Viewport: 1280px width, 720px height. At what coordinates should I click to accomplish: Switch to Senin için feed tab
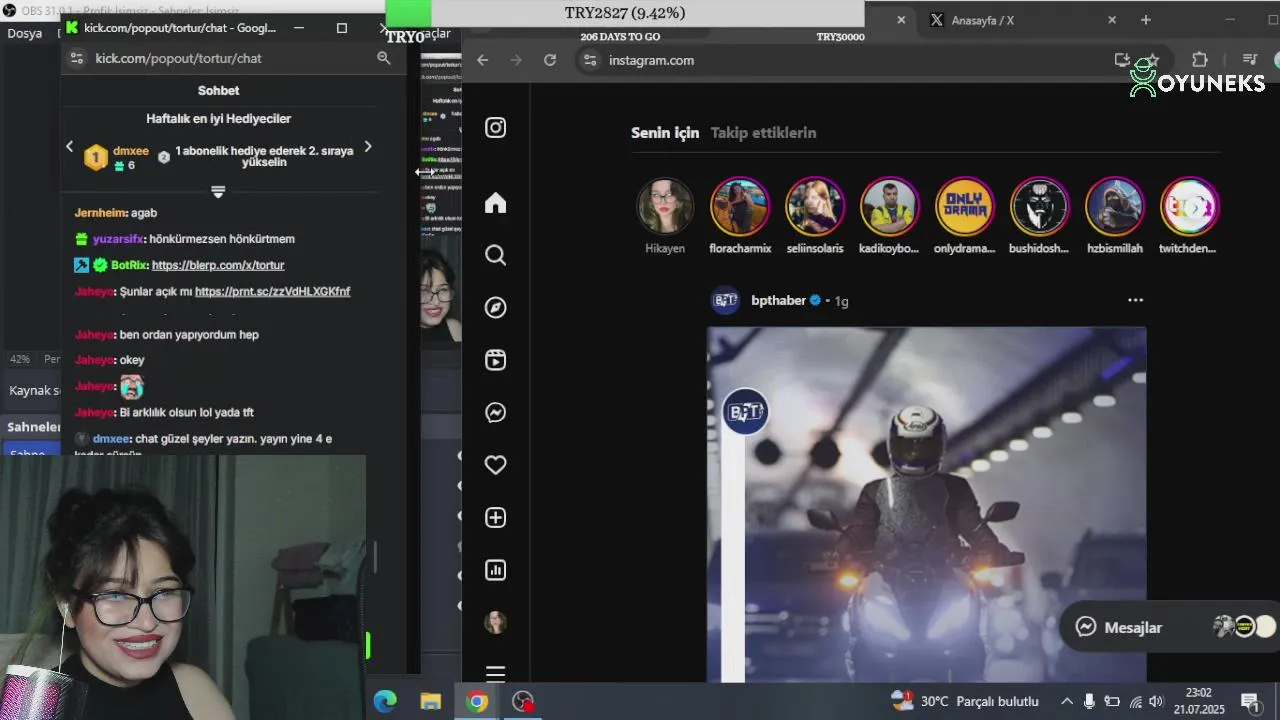665,132
